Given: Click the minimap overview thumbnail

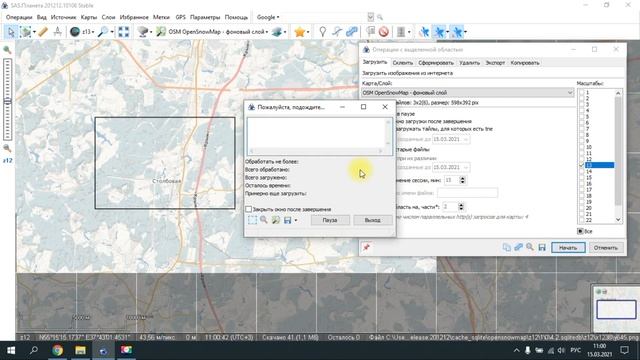Looking at the screenshot, I should (x=616, y=310).
